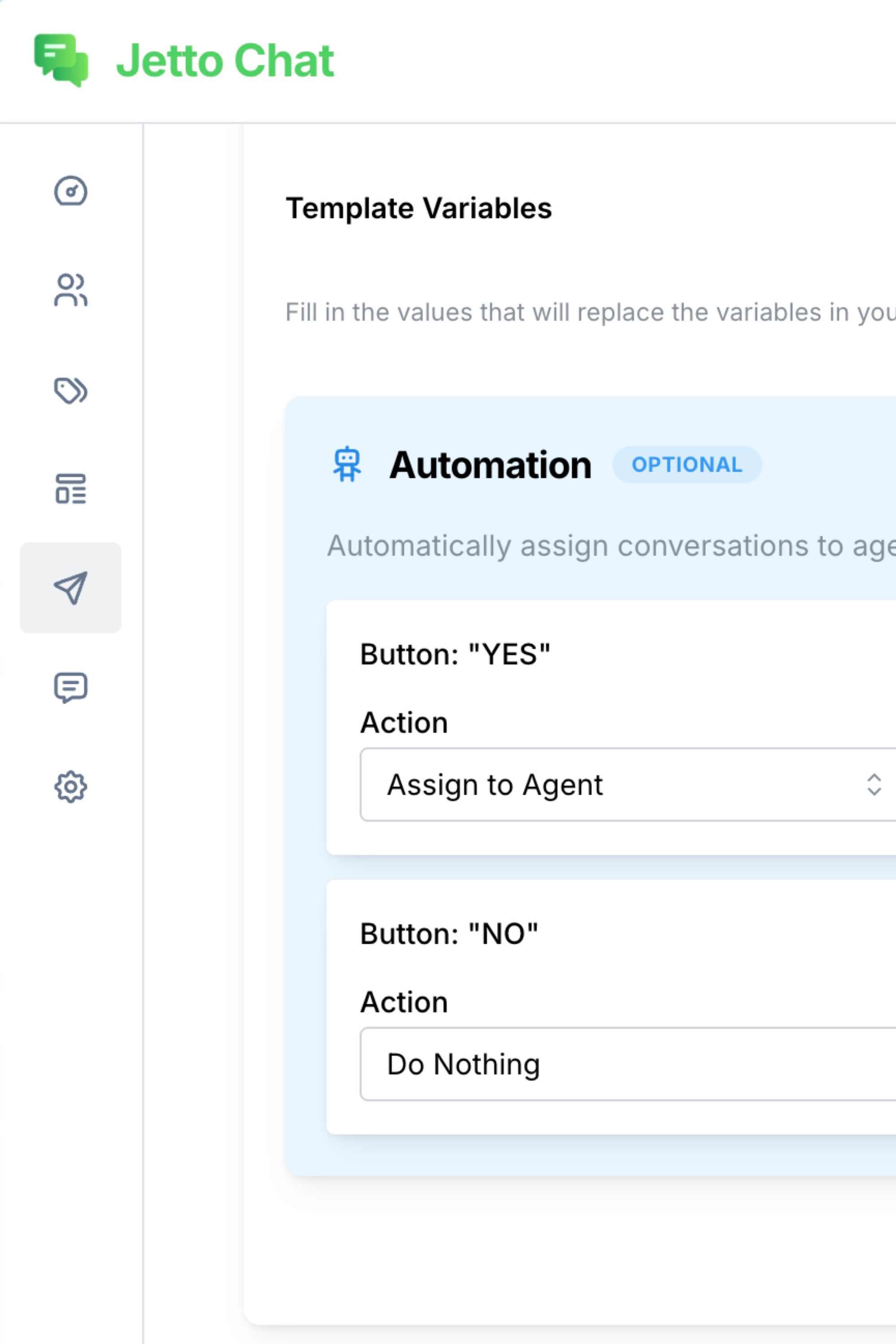The image size is (896, 1344).
Task: Click the OPTIONAL badge
Action: pos(687,465)
